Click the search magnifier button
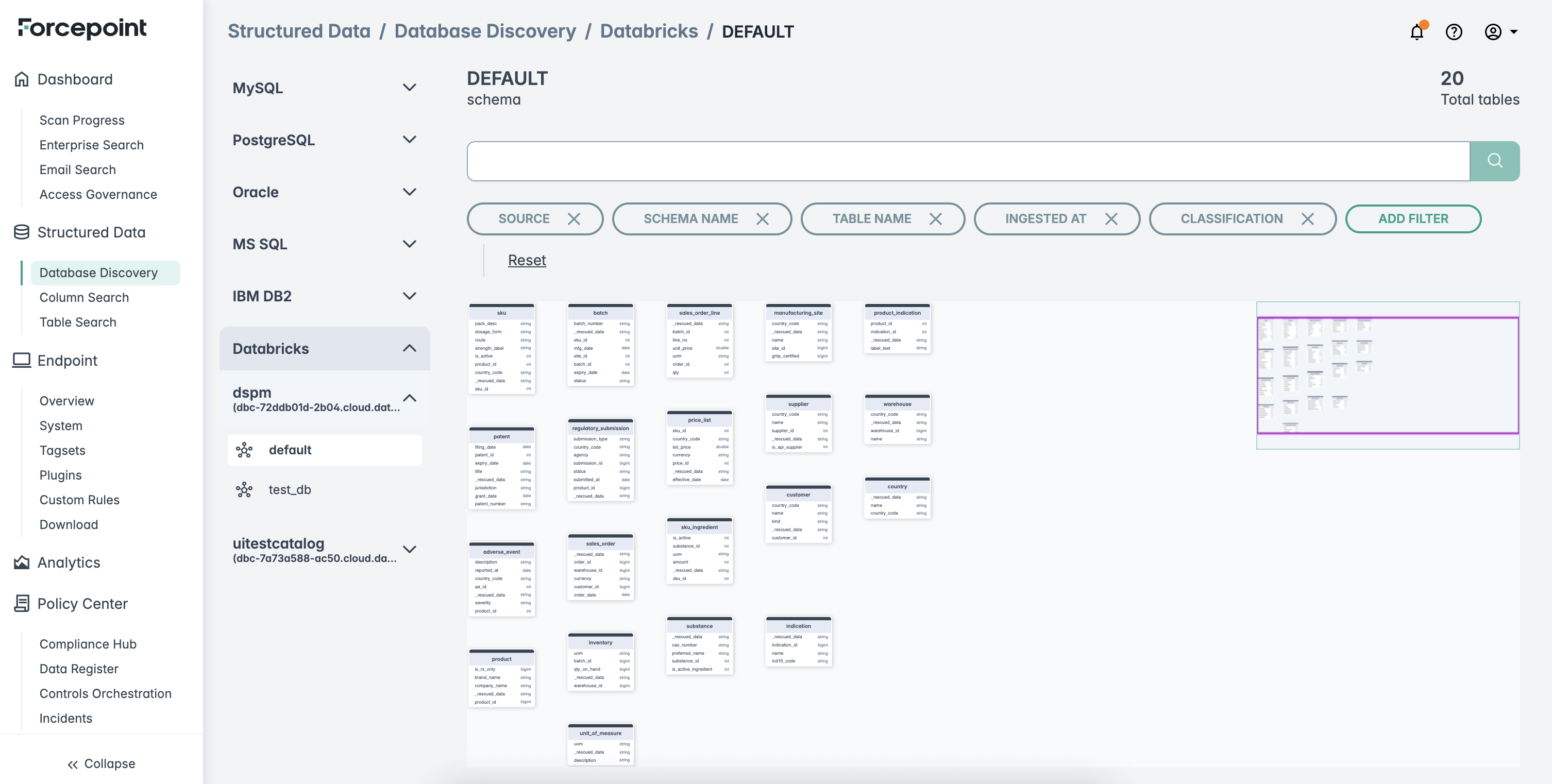 (1494, 161)
